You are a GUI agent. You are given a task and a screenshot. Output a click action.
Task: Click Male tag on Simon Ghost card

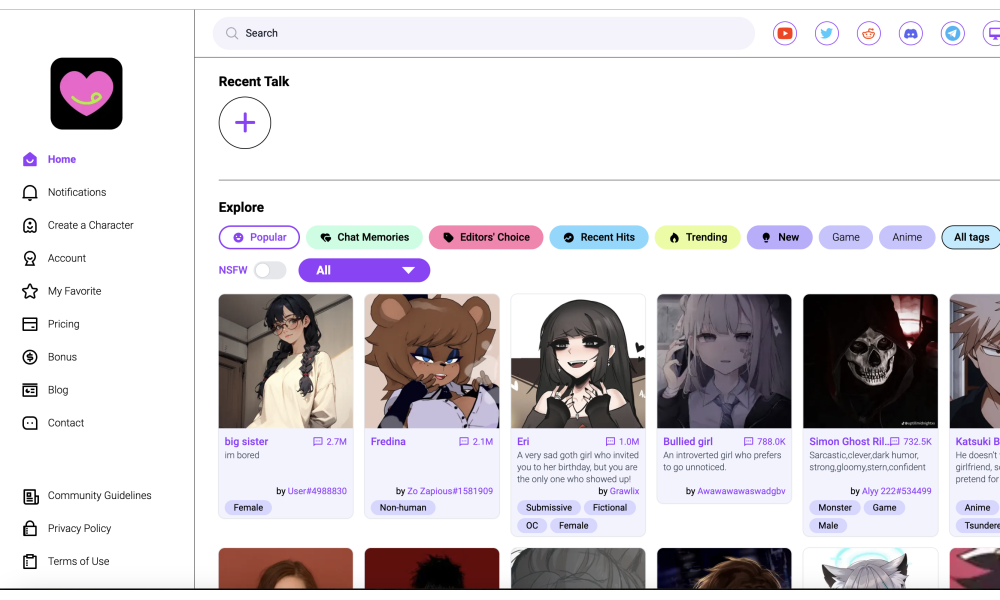[828, 525]
